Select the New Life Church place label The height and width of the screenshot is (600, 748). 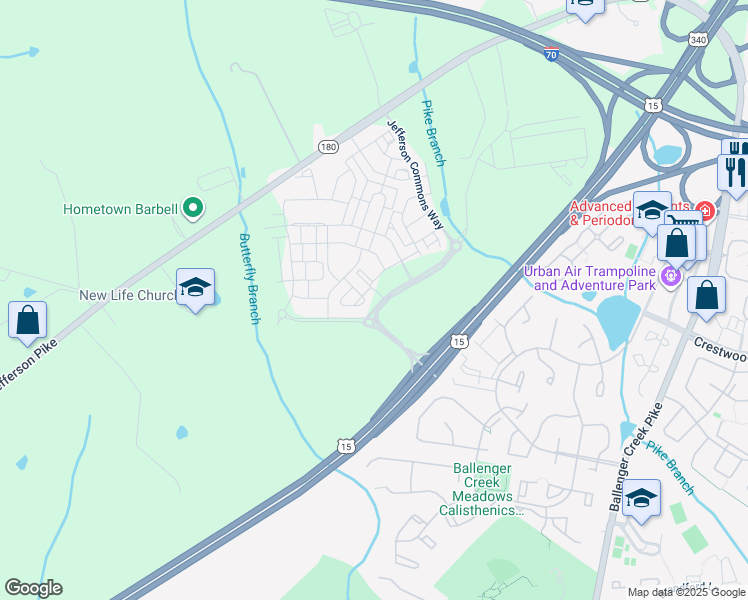point(128,295)
